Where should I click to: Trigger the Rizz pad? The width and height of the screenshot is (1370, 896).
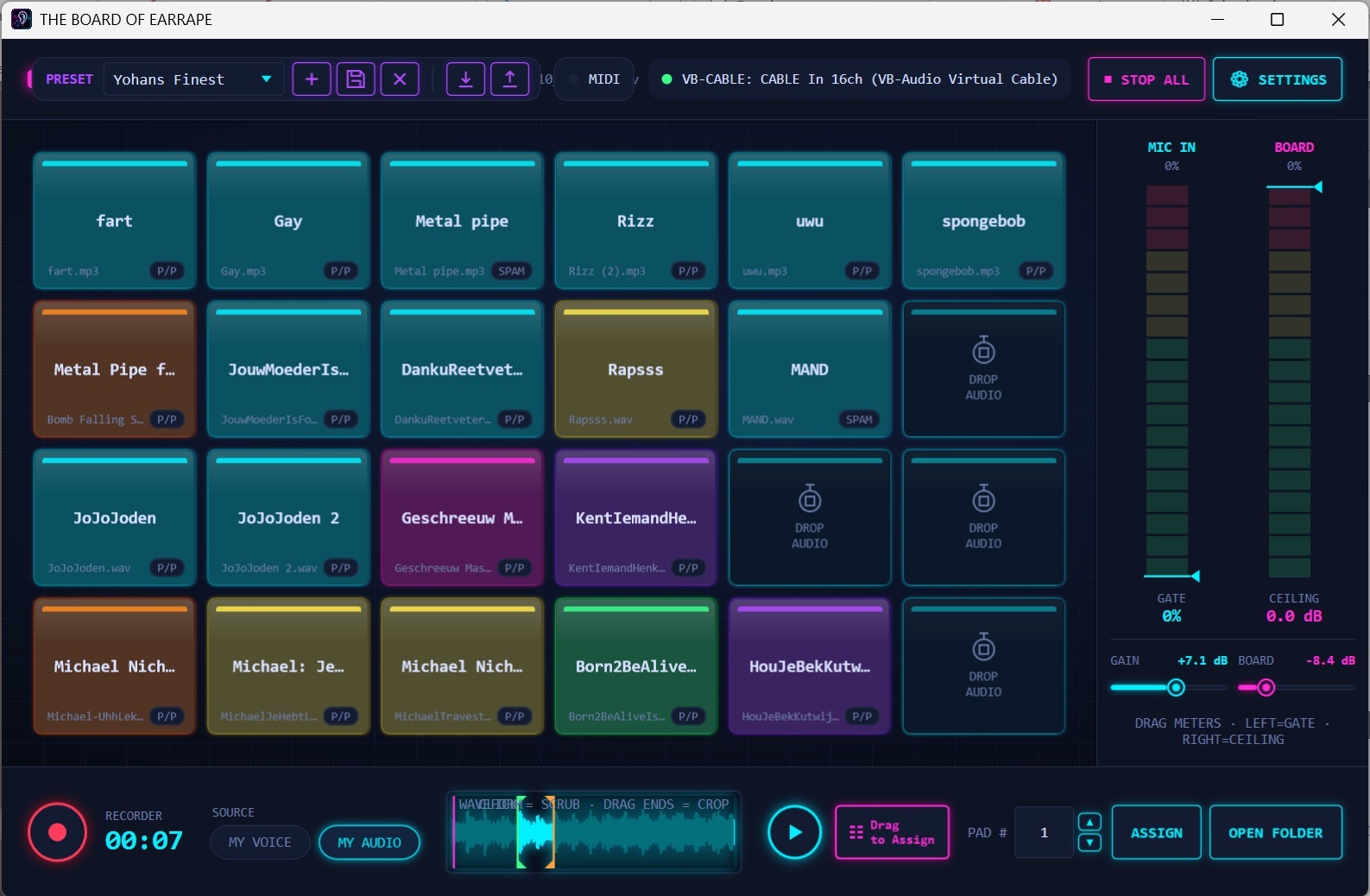pyautogui.click(x=635, y=221)
